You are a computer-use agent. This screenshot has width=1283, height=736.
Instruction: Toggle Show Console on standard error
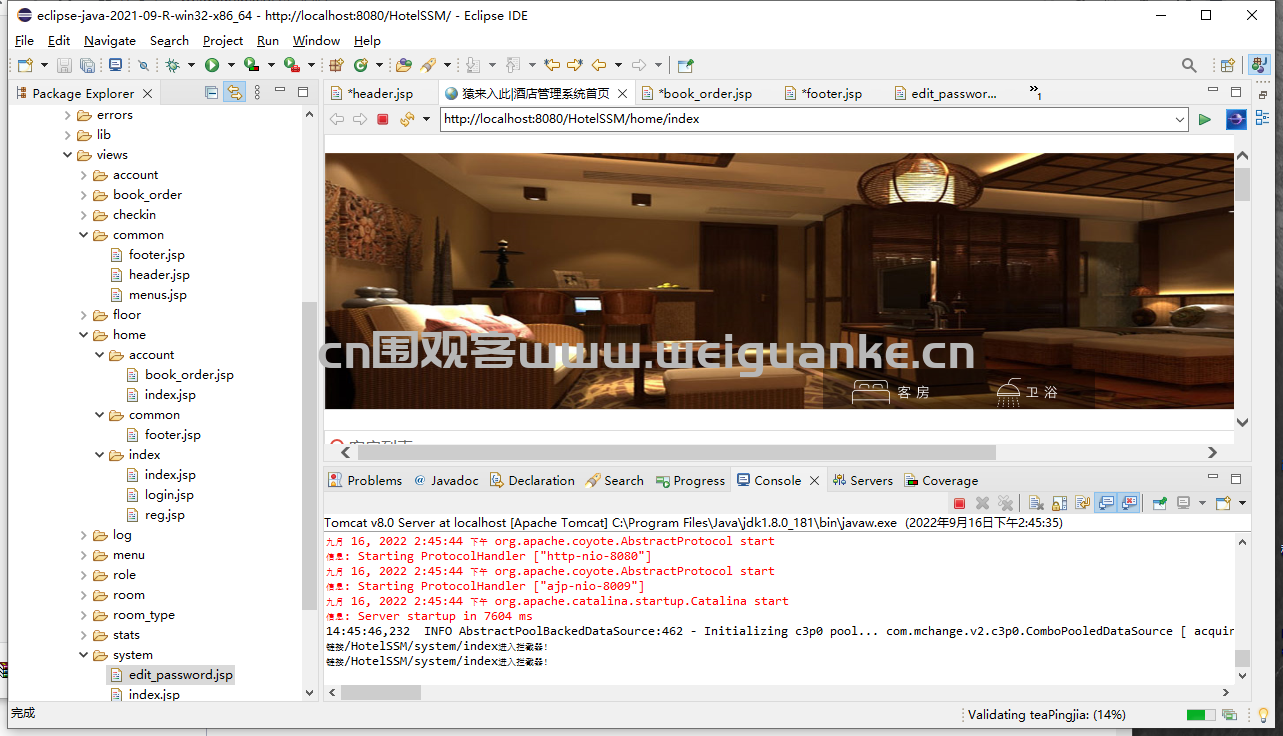pyautogui.click(x=1129, y=503)
